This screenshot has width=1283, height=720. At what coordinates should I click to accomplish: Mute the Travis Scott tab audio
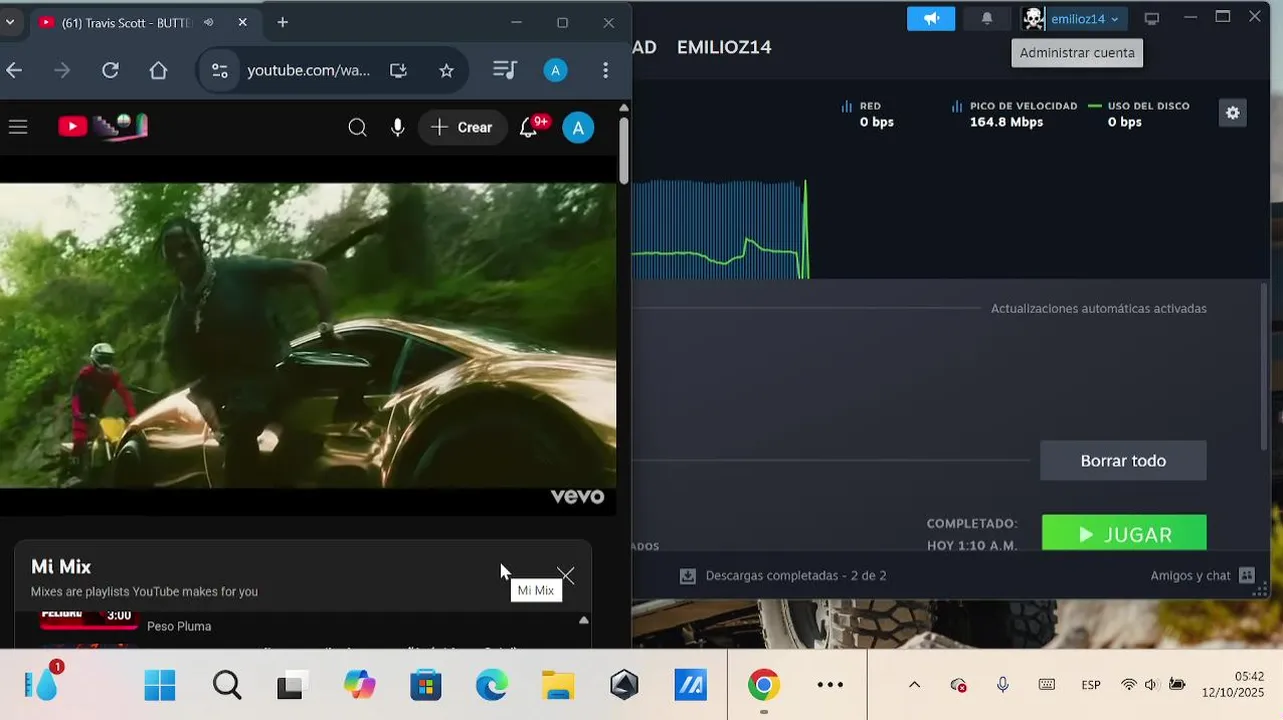click(x=209, y=22)
